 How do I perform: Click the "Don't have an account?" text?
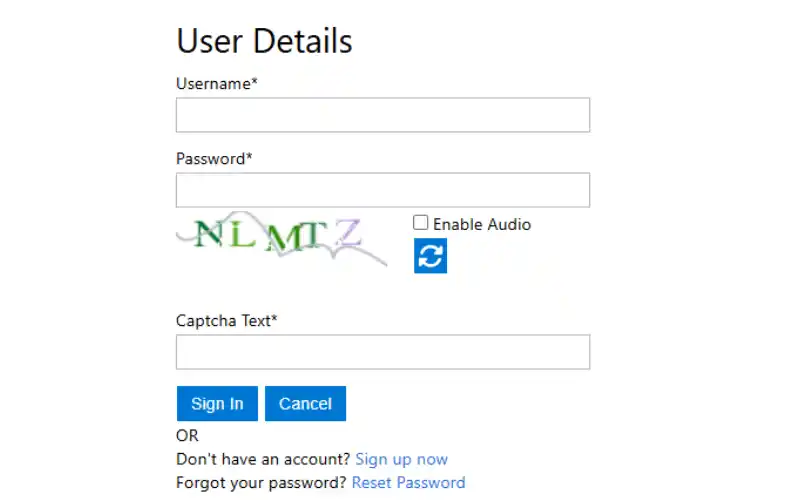(263, 459)
